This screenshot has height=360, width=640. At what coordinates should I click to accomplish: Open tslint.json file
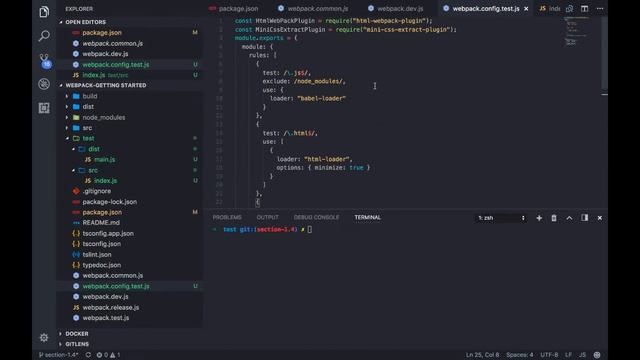pyautogui.click(x=97, y=255)
